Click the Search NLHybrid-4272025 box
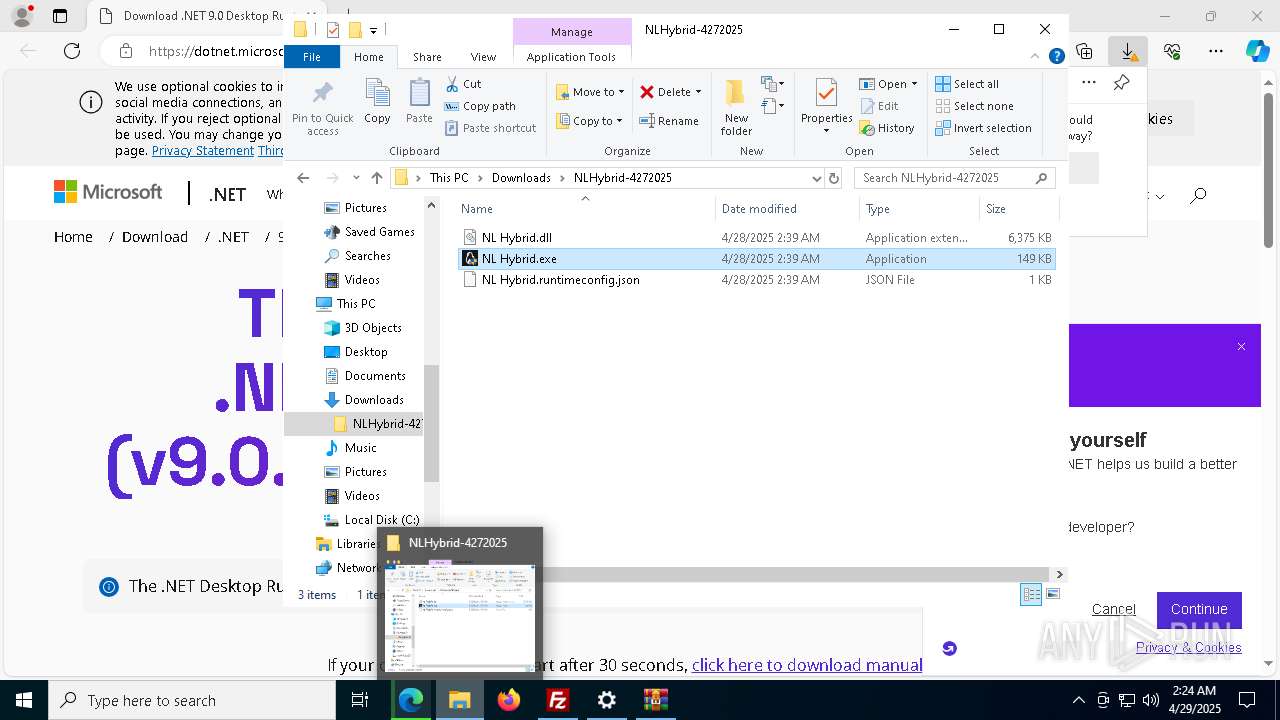1280x720 pixels. 955,178
